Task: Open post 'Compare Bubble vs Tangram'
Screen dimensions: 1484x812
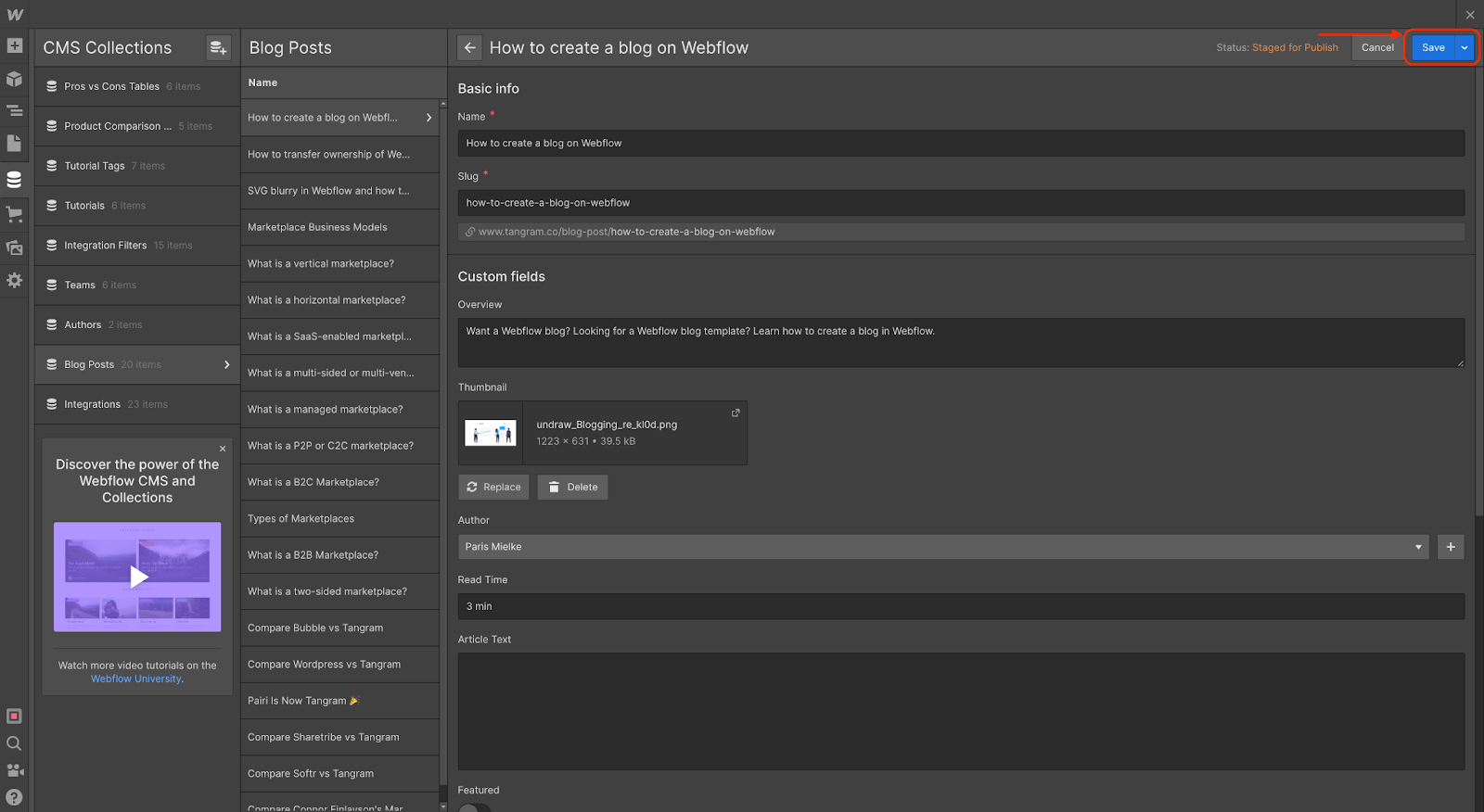Action: click(x=339, y=628)
